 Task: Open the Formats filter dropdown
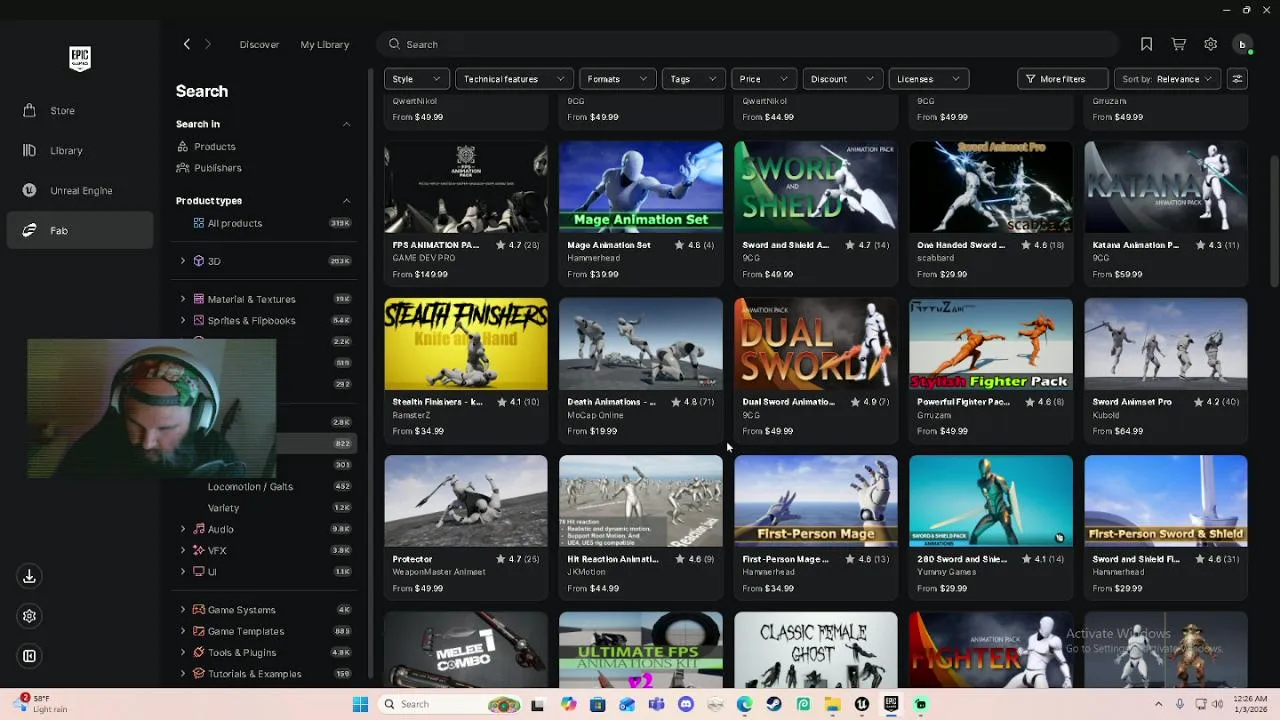(x=617, y=79)
